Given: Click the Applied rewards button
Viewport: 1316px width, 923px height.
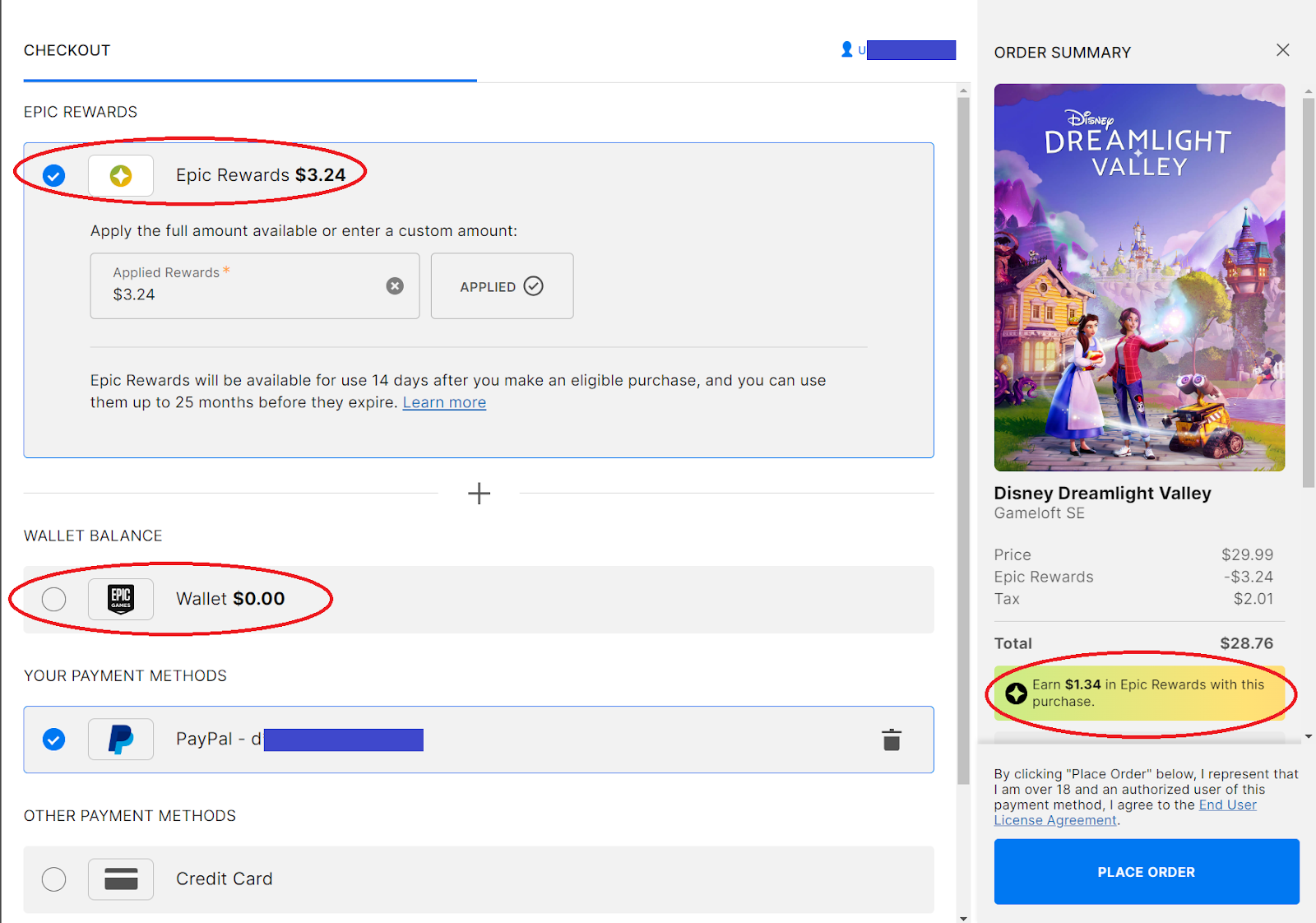Looking at the screenshot, I should click(x=502, y=286).
